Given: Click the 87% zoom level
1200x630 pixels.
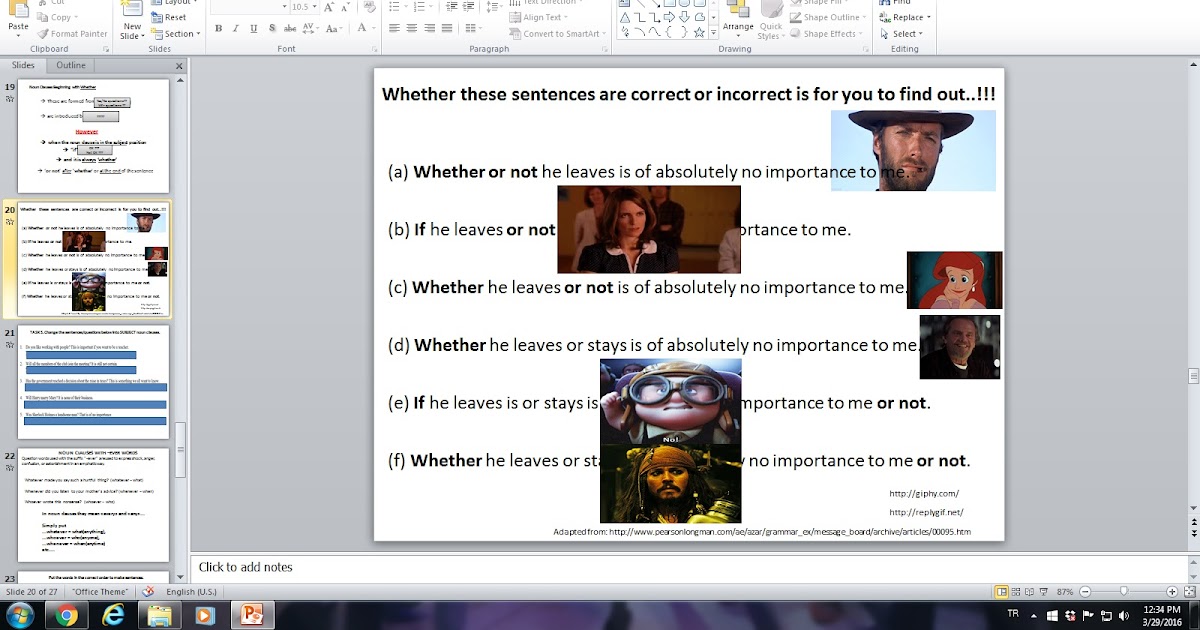Looking at the screenshot, I should 1065,592.
